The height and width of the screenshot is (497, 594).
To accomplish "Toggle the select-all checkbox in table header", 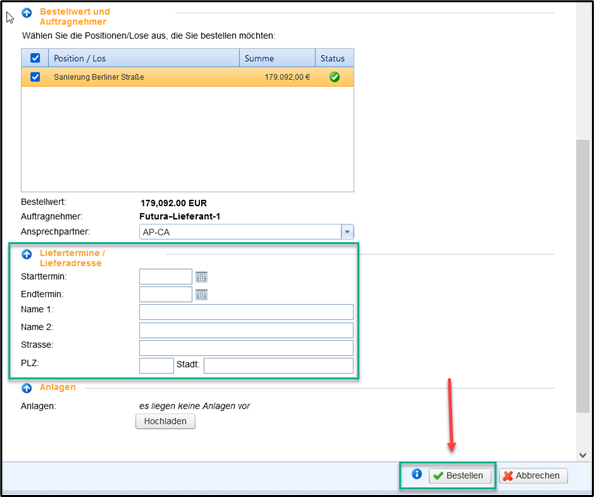I will tap(35, 58).
